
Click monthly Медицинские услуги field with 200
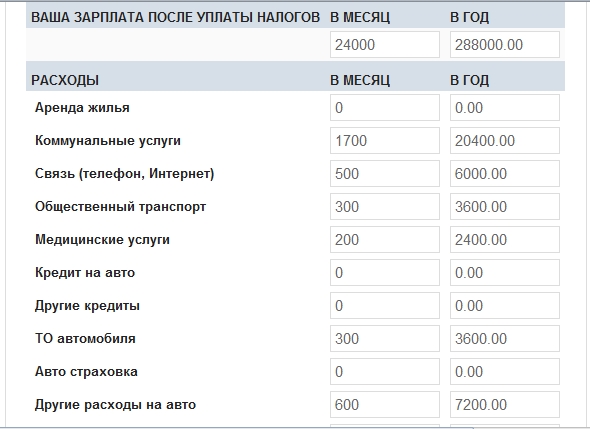385,240
